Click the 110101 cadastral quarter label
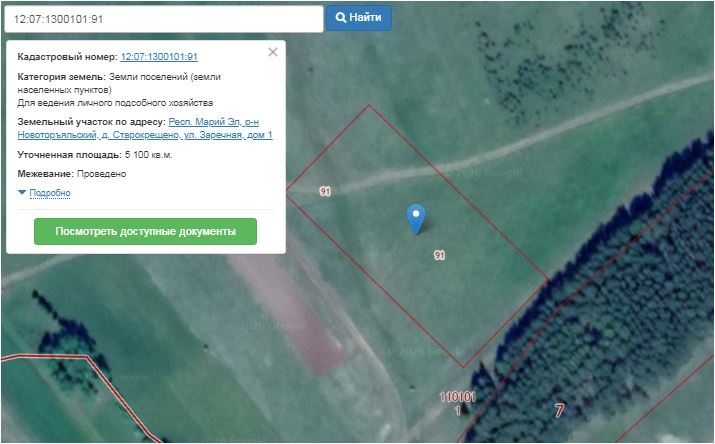715x444 pixels. pyautogui.click(x=457, y=397)
